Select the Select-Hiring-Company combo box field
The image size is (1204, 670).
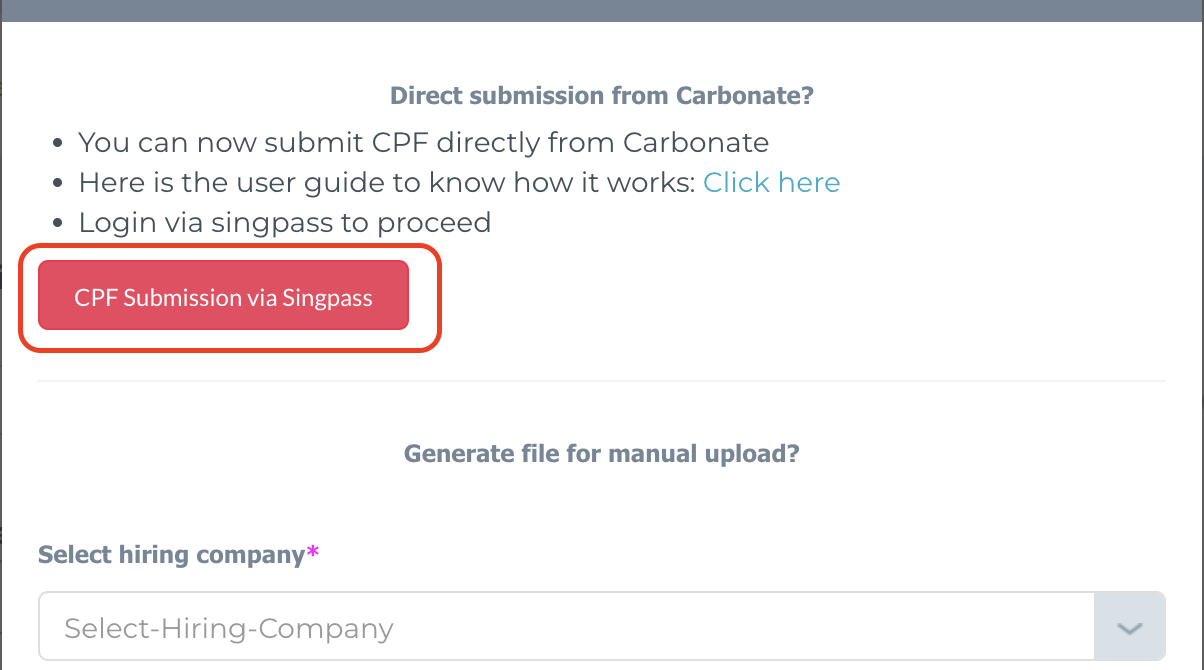(x=601, y=628)
